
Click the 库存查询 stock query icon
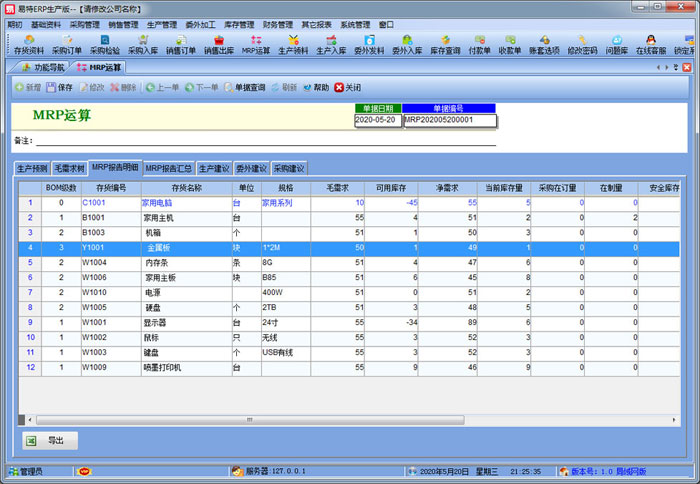point(445,44)
